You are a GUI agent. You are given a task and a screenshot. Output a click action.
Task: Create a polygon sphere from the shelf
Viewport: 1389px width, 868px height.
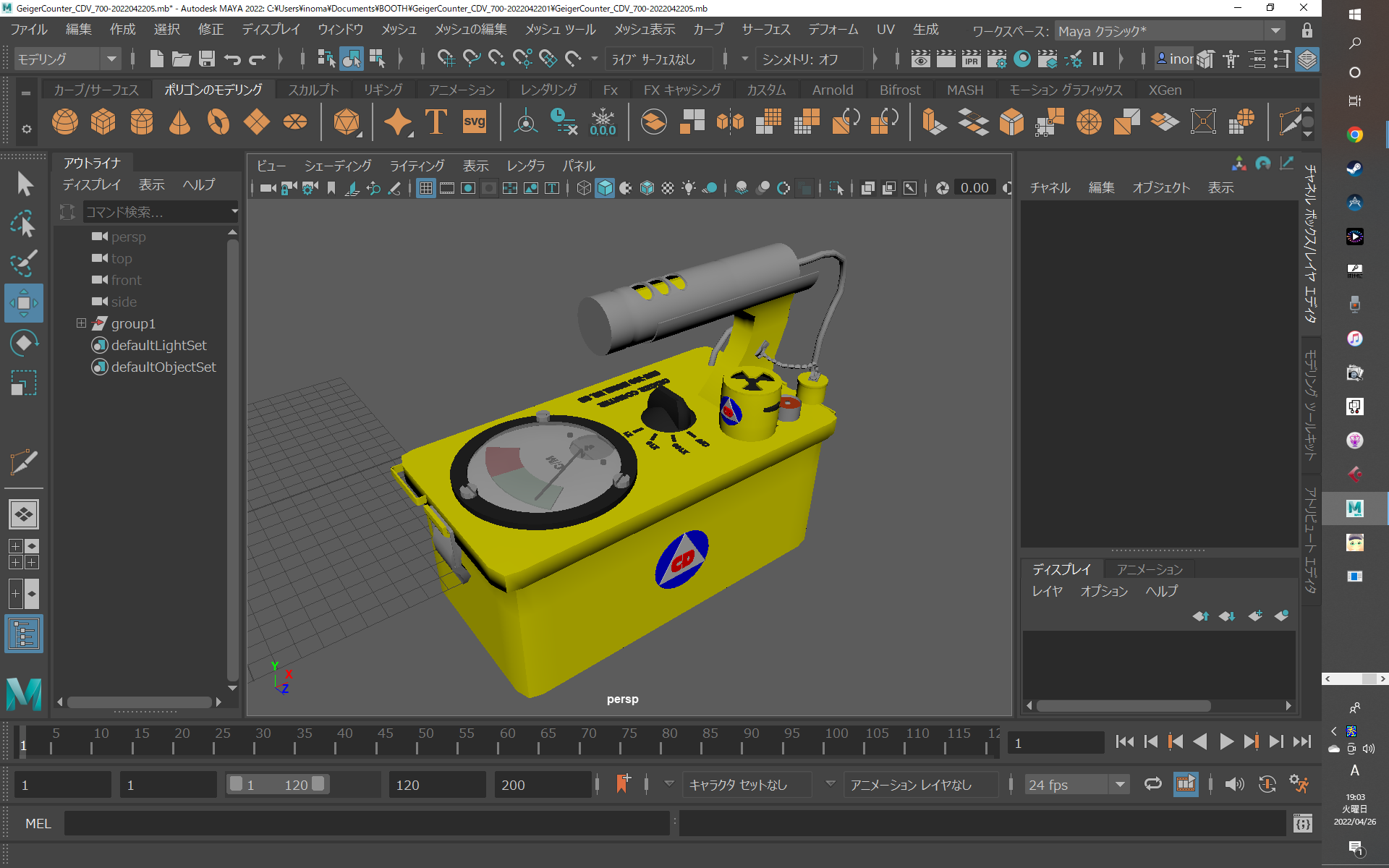[x=65, y=122]
